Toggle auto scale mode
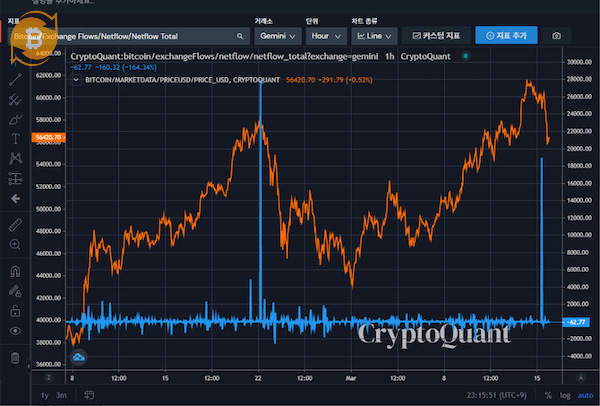The height and width of the screenshot is (406, 600). point(585,395)
